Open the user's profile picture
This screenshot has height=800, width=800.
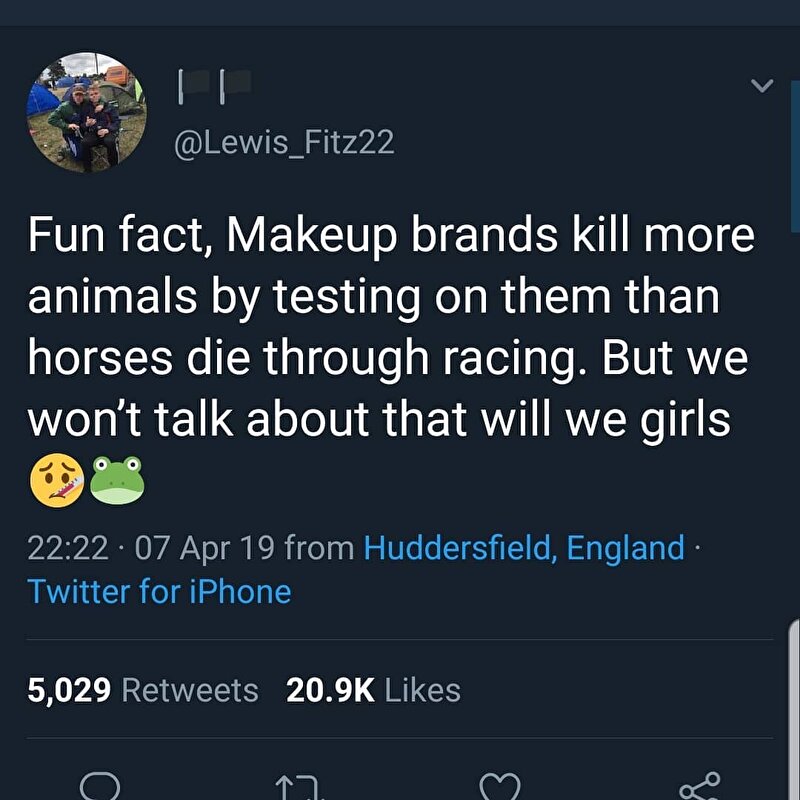pos(86,113)
